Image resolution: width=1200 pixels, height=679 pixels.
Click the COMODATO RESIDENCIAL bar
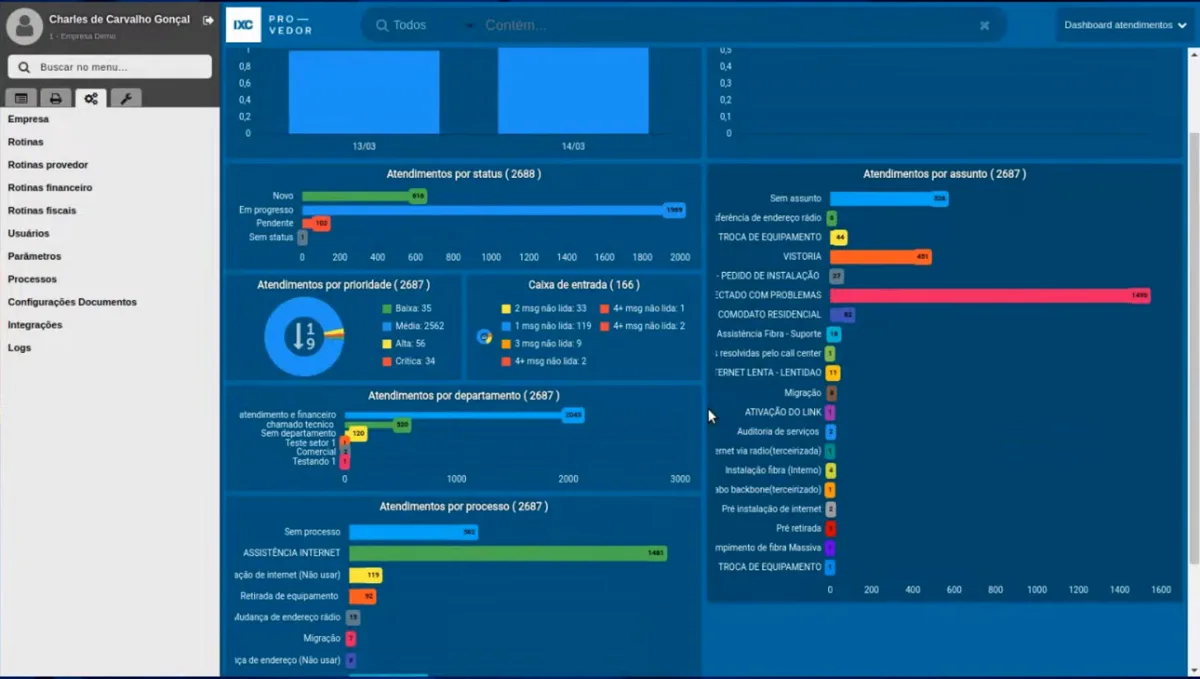(x=842, y=315)
